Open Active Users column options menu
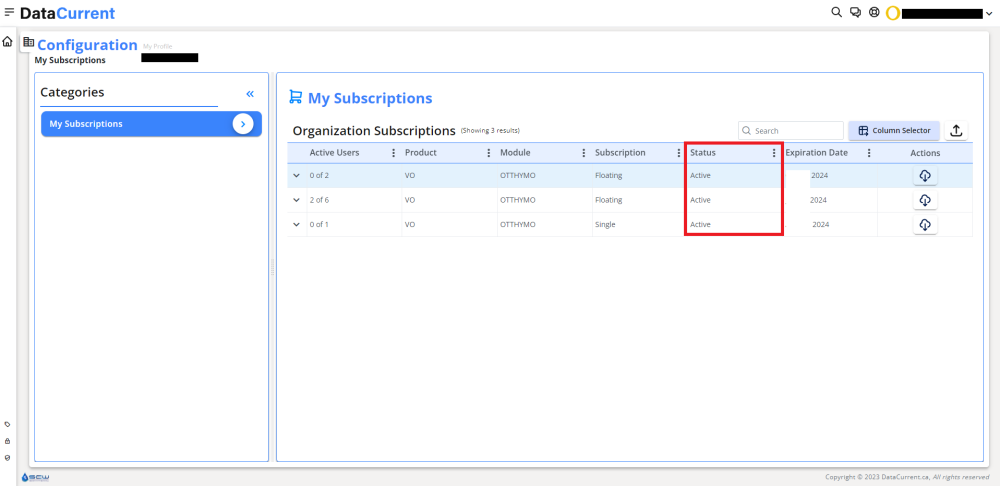1000x486 pixels. point(393,153)
